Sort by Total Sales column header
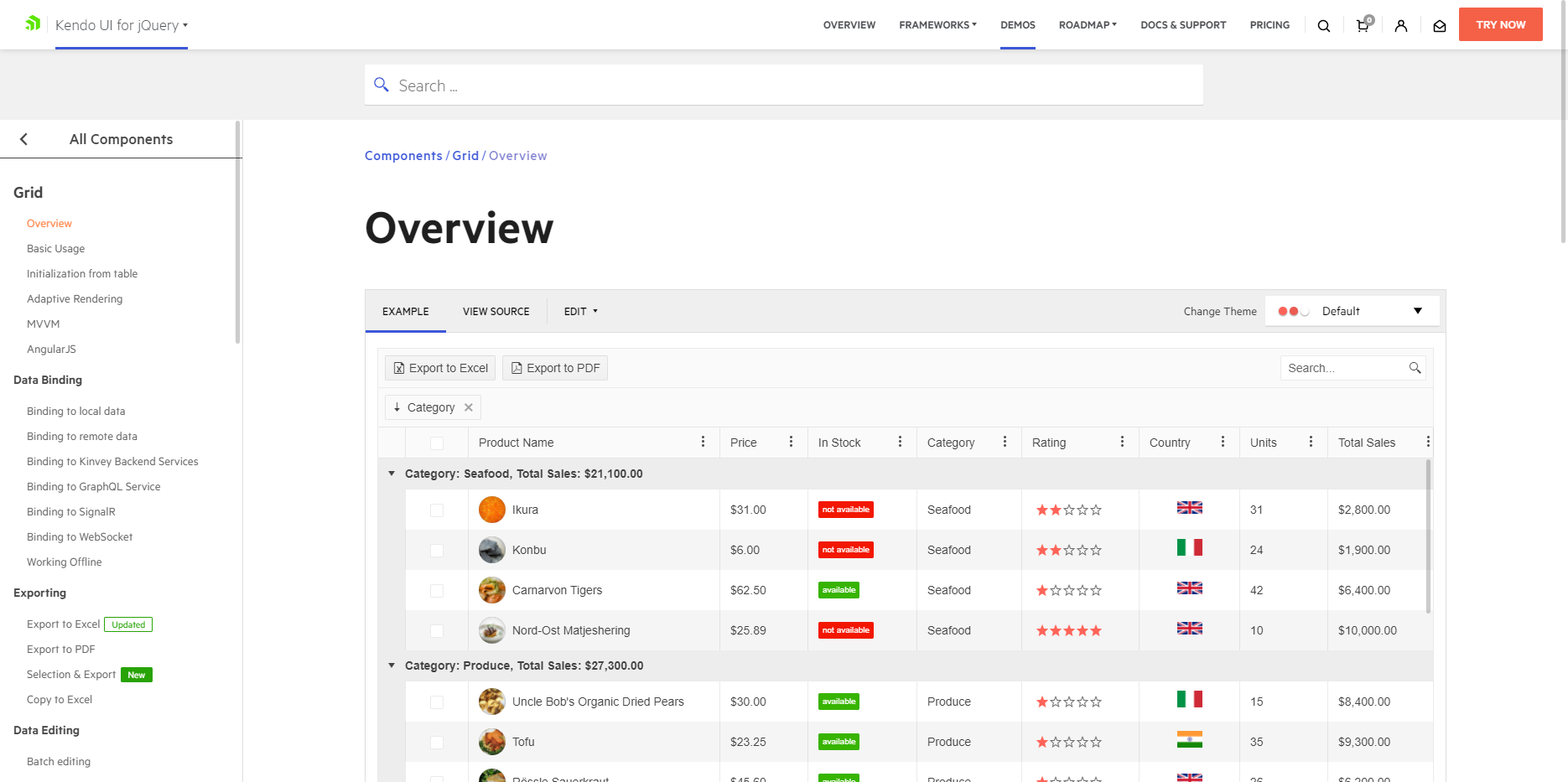The height and width of the screenshot is (782, 1568). click(x=1367, y=443)
